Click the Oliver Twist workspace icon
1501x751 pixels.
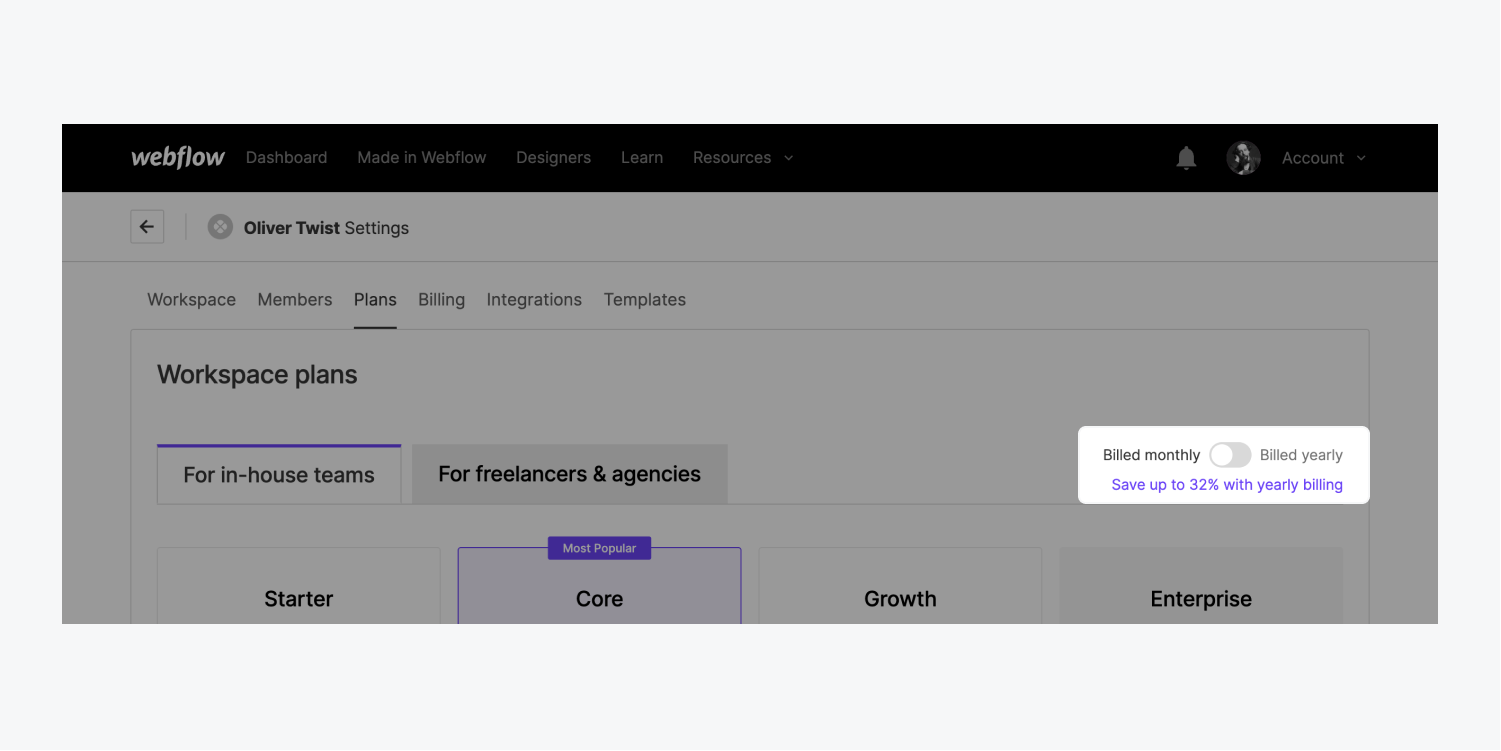(x=220, y=227)
